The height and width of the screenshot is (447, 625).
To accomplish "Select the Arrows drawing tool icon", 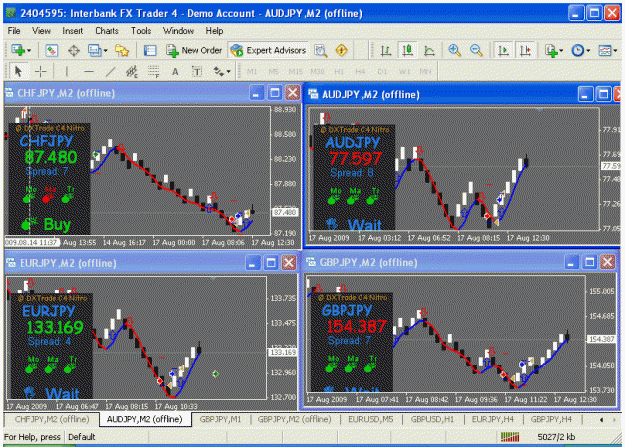I will (218, 72).
